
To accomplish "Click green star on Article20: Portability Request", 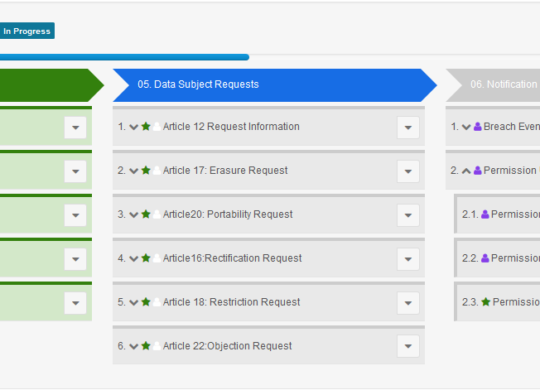I will (x=146, y=214).
